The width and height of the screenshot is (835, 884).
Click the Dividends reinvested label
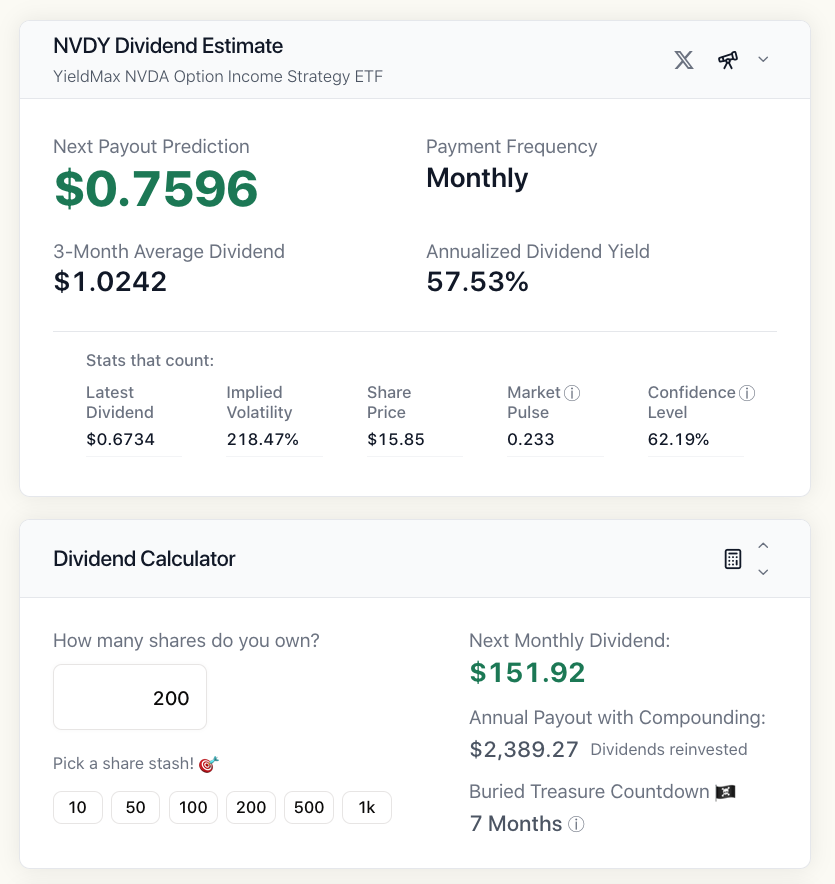point(669,749)
